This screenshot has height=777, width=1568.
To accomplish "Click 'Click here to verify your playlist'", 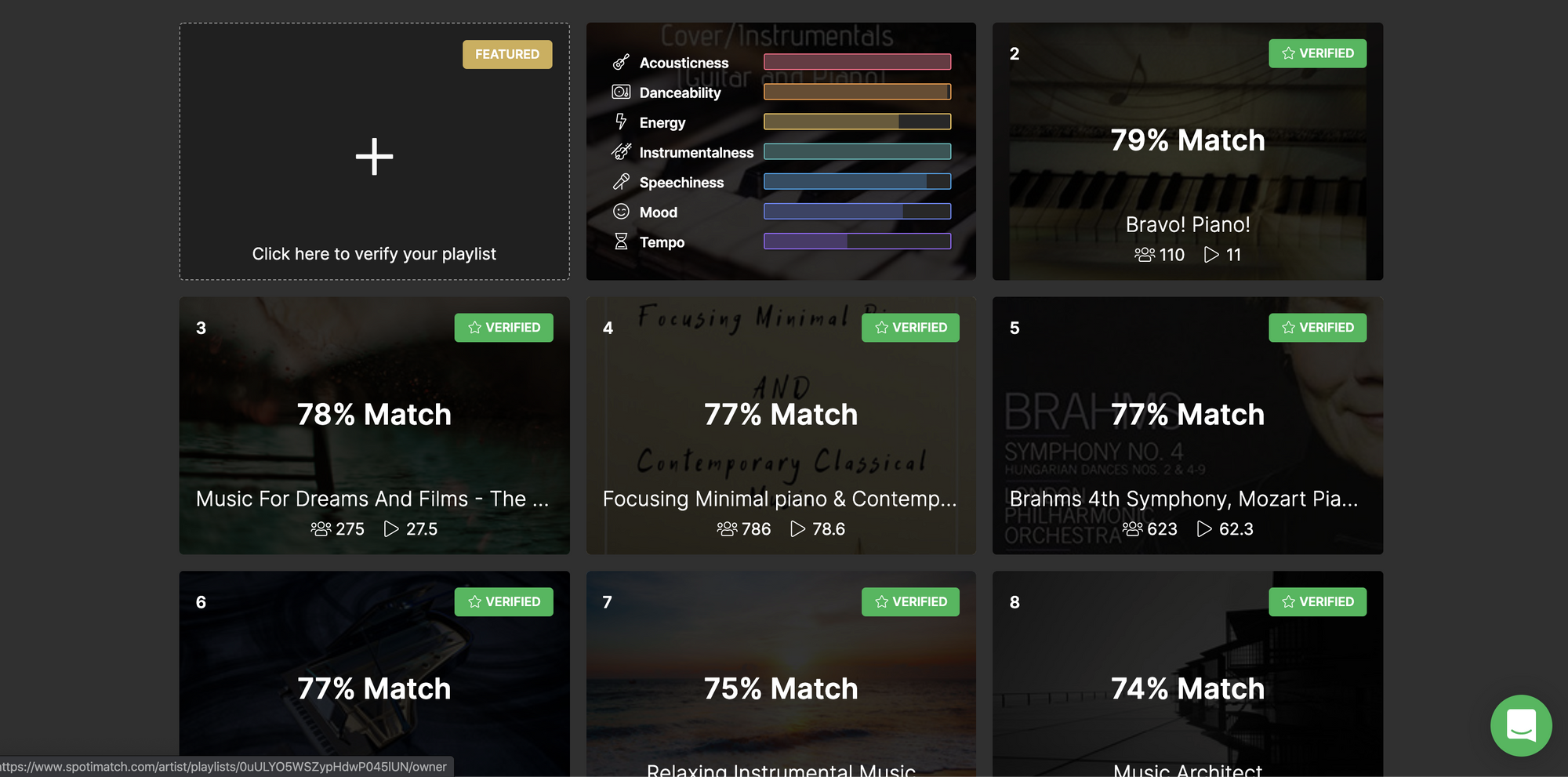I will 374,254.
